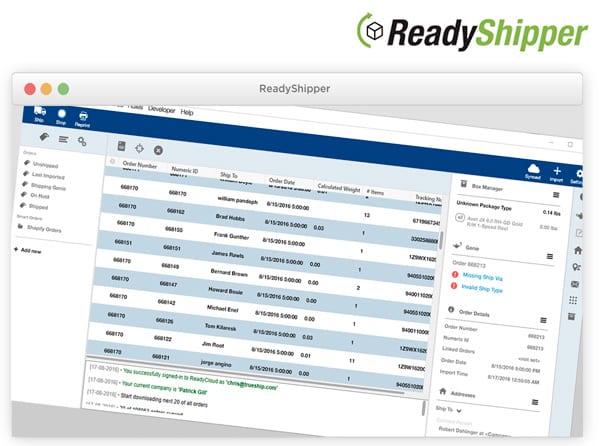Click the Addresses home icon in the panel header

(x=443, y=391)
